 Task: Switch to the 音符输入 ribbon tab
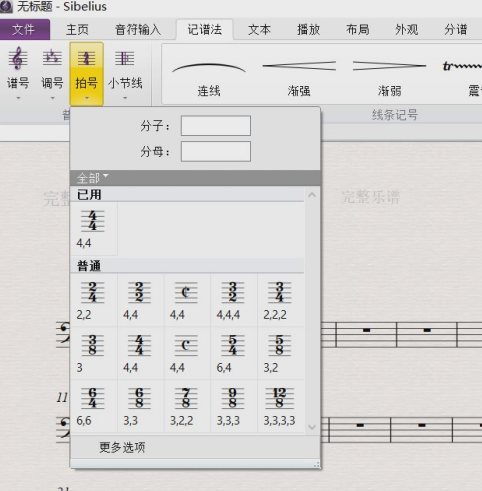138,29
